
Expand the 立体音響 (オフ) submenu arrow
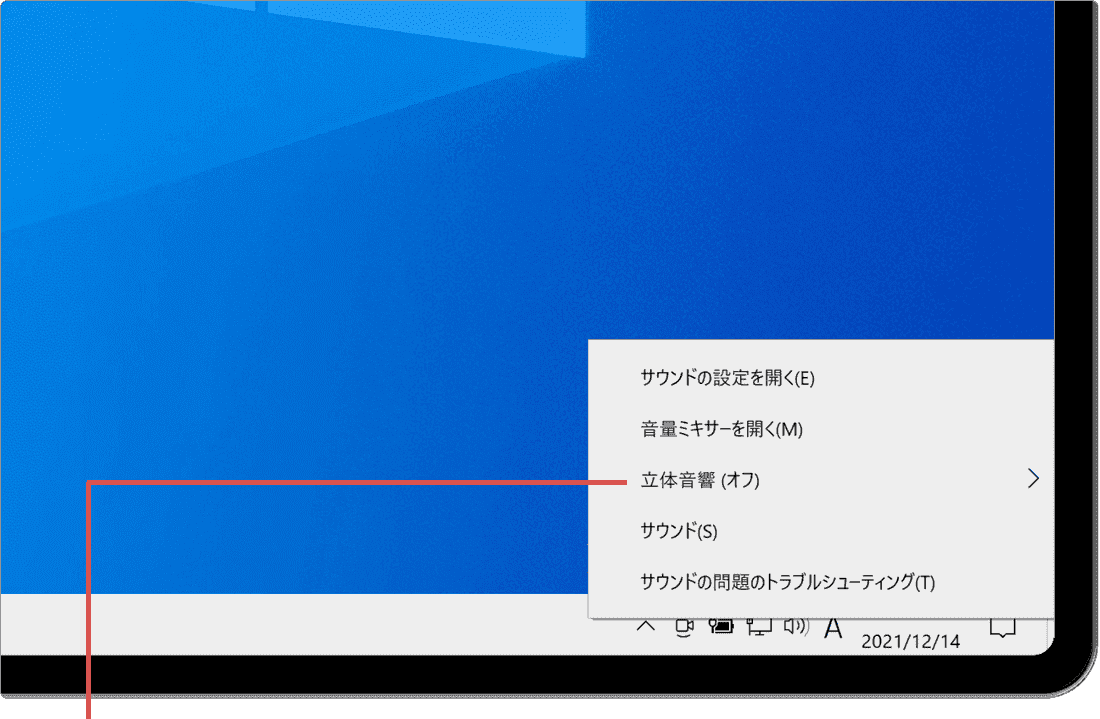coord(1034,479)
